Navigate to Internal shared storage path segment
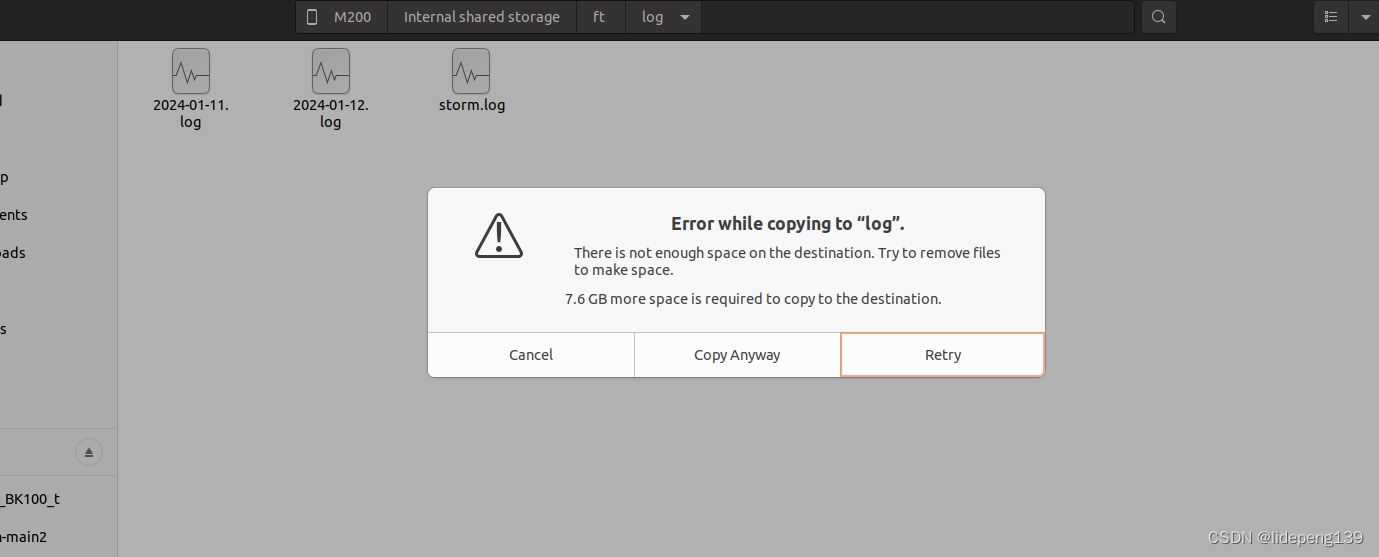The width and height of the screenshot is (1379, 557). (481, 17)
